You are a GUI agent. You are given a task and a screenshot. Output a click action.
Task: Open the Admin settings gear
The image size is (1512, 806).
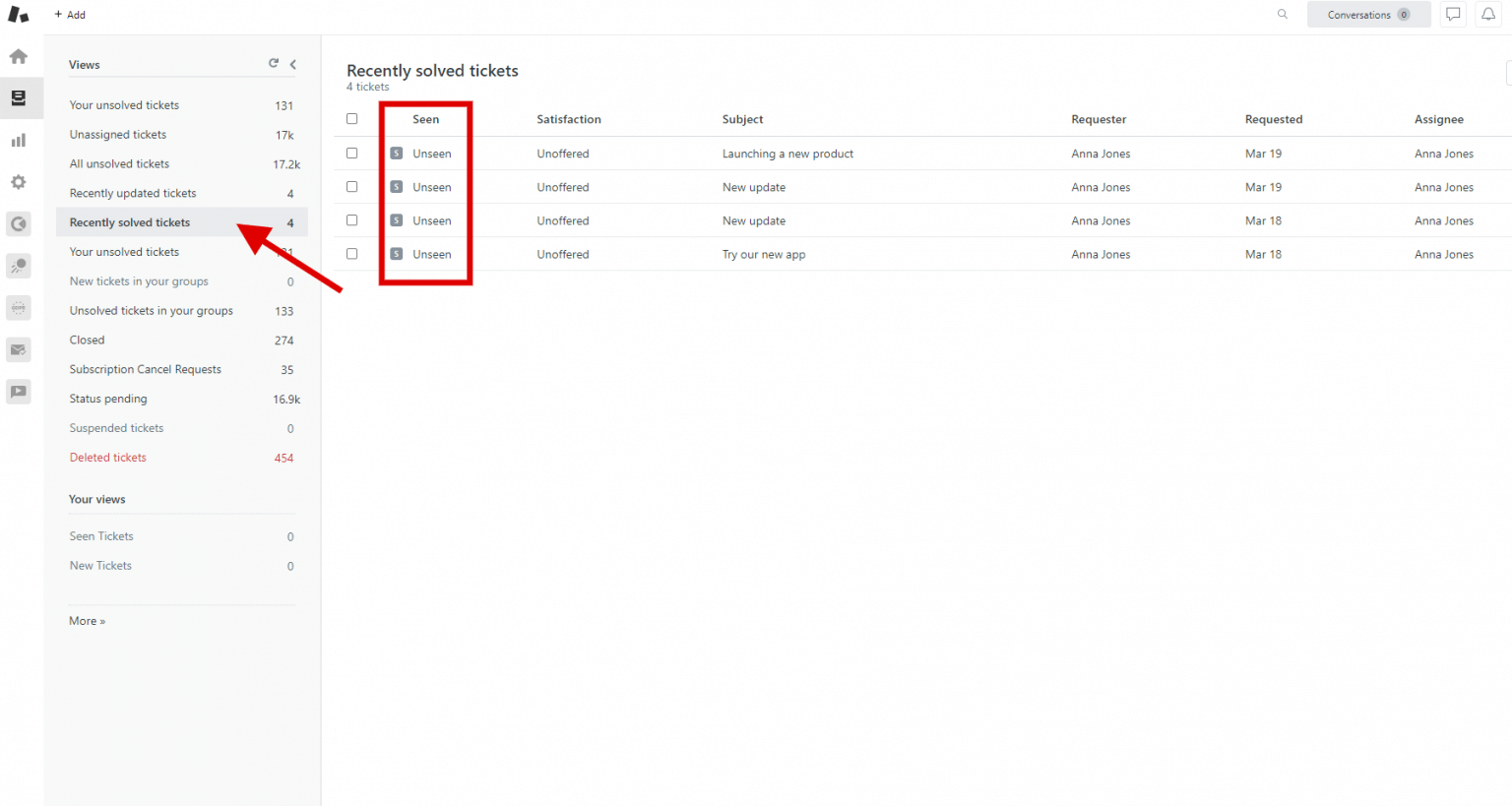tap(18, 181)
